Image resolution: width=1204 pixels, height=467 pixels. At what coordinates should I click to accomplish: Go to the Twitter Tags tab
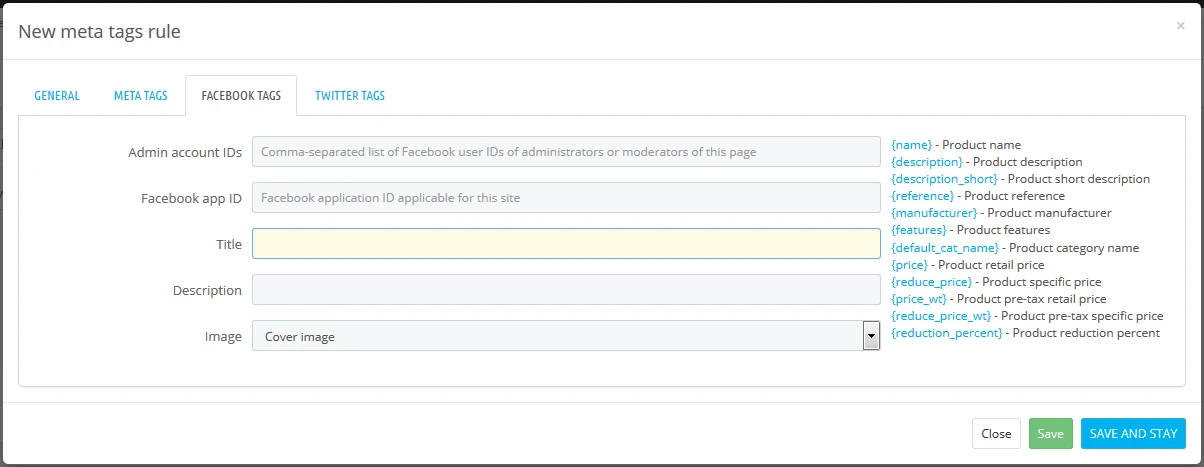pyautogui.click(x=350, y=96)
